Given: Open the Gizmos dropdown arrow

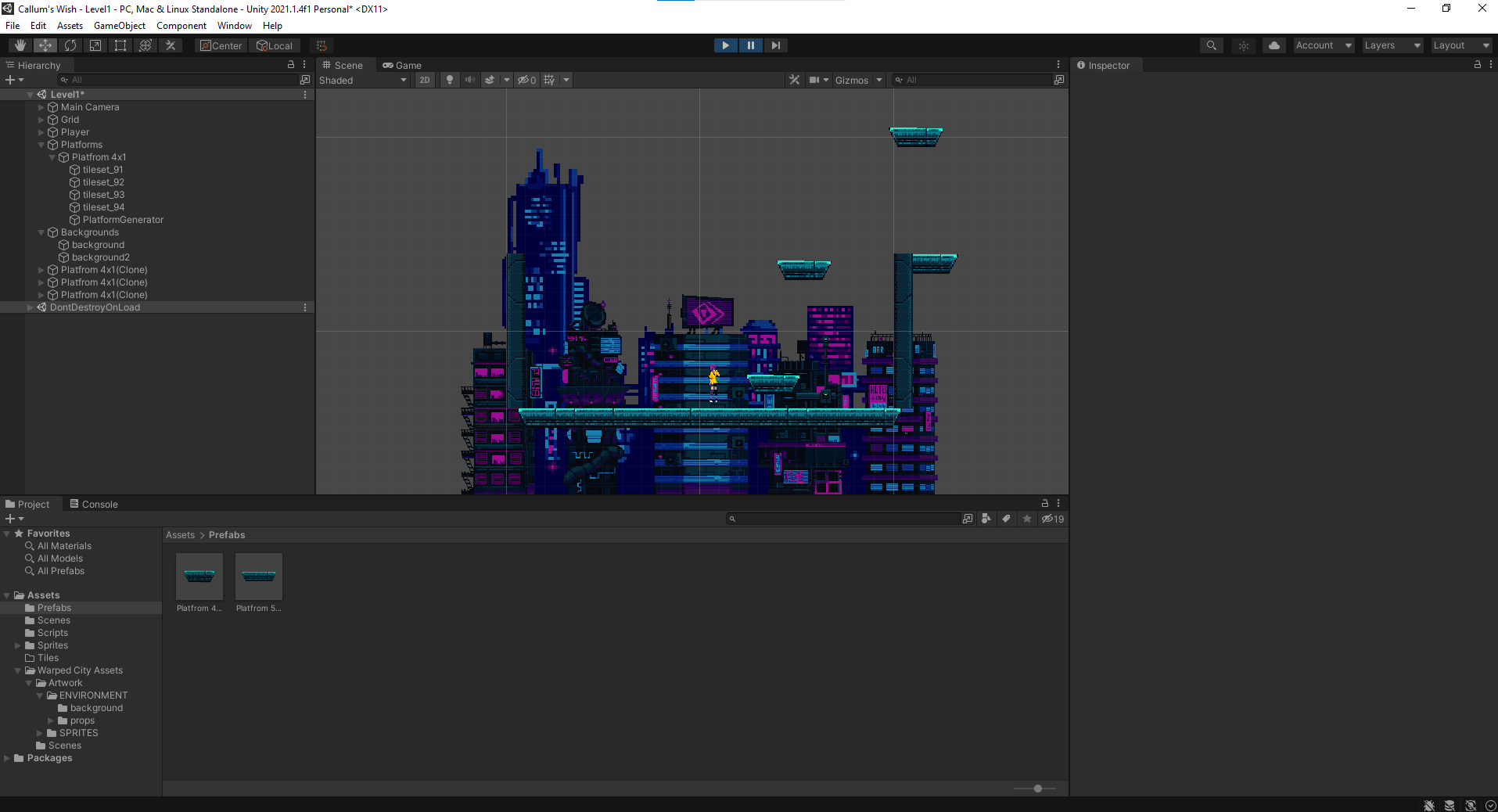Looking at the screenshot, I should [x=879, y=80].
